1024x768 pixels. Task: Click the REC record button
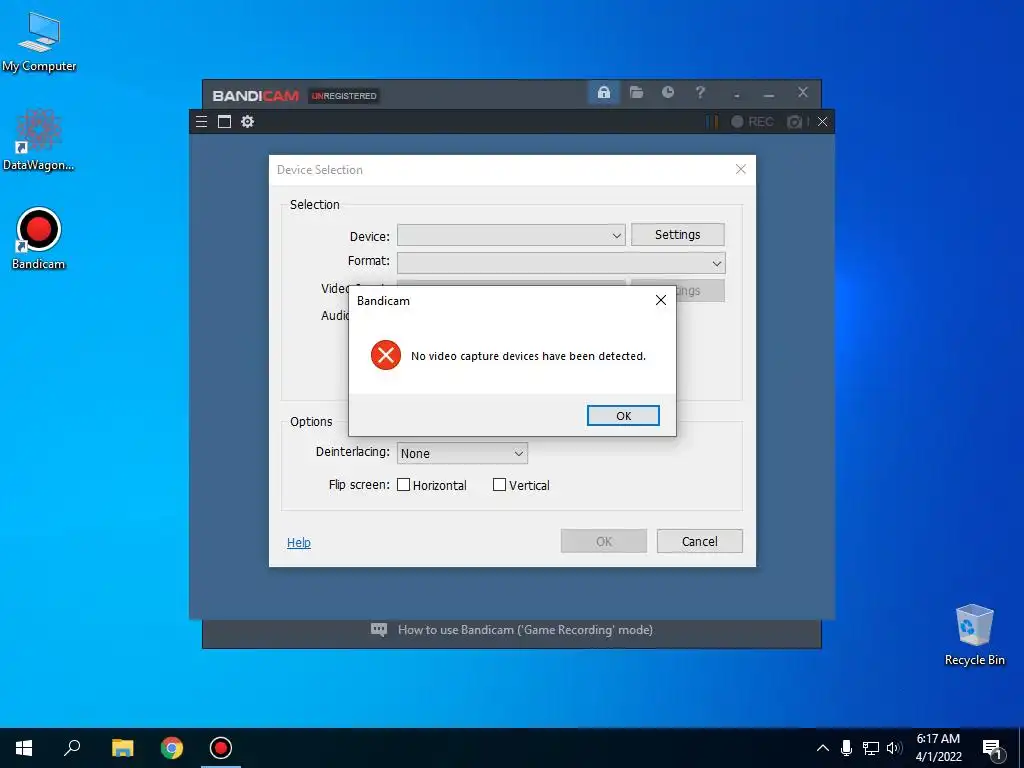tap(752, 121)
